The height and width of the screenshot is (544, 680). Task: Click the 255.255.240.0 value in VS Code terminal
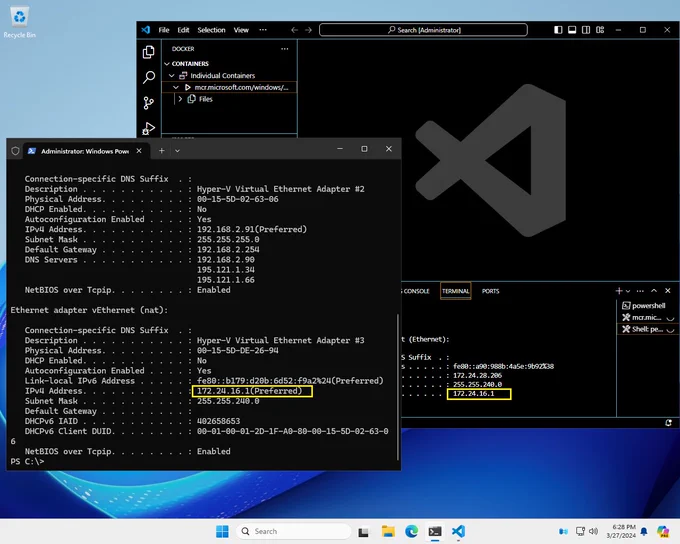[477, 384]
